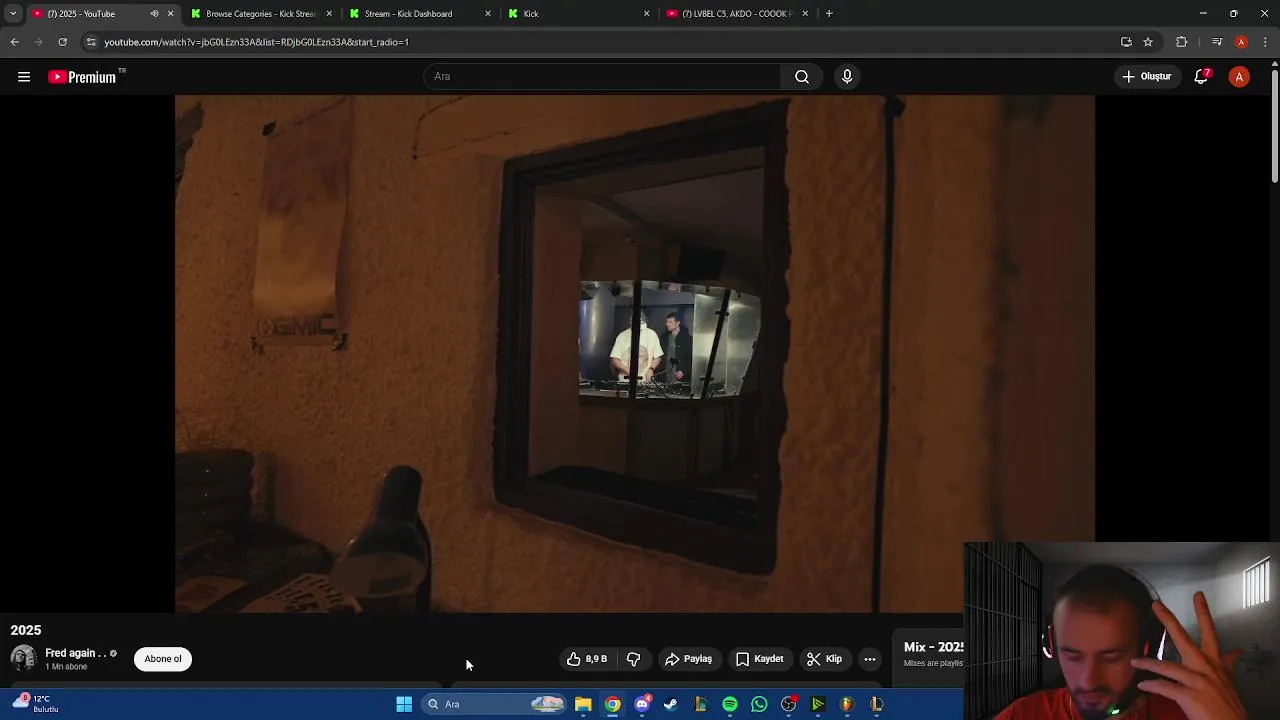Open OBS Studio from the taskbar
Screen dimensions: 1280x720
[789, 704]
